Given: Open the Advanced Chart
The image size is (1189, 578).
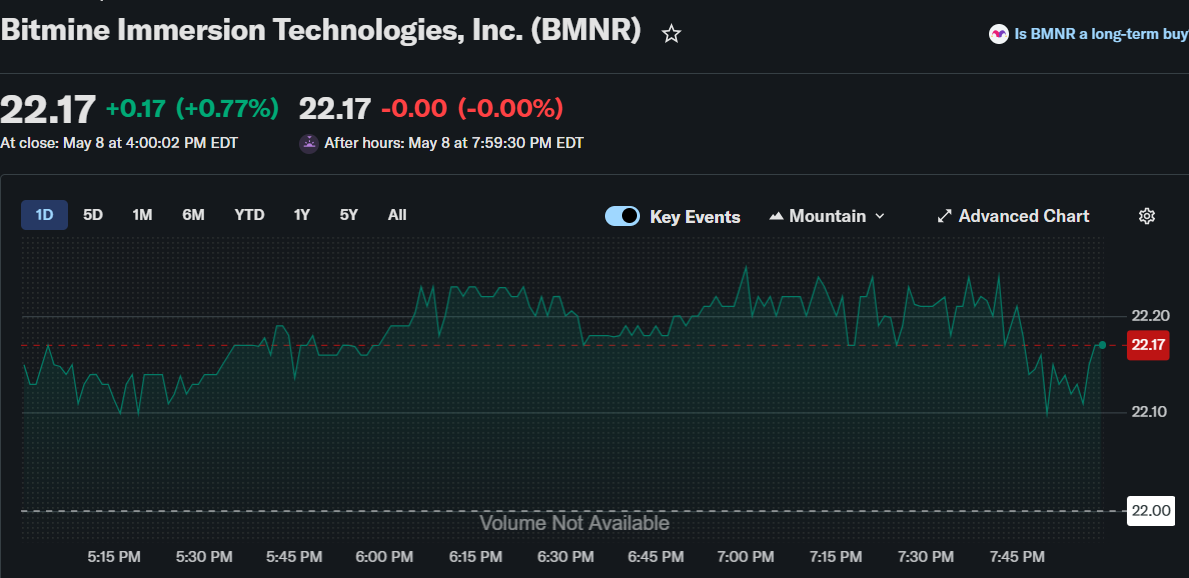Looking at the screenshot, I should pos(1014,217).
